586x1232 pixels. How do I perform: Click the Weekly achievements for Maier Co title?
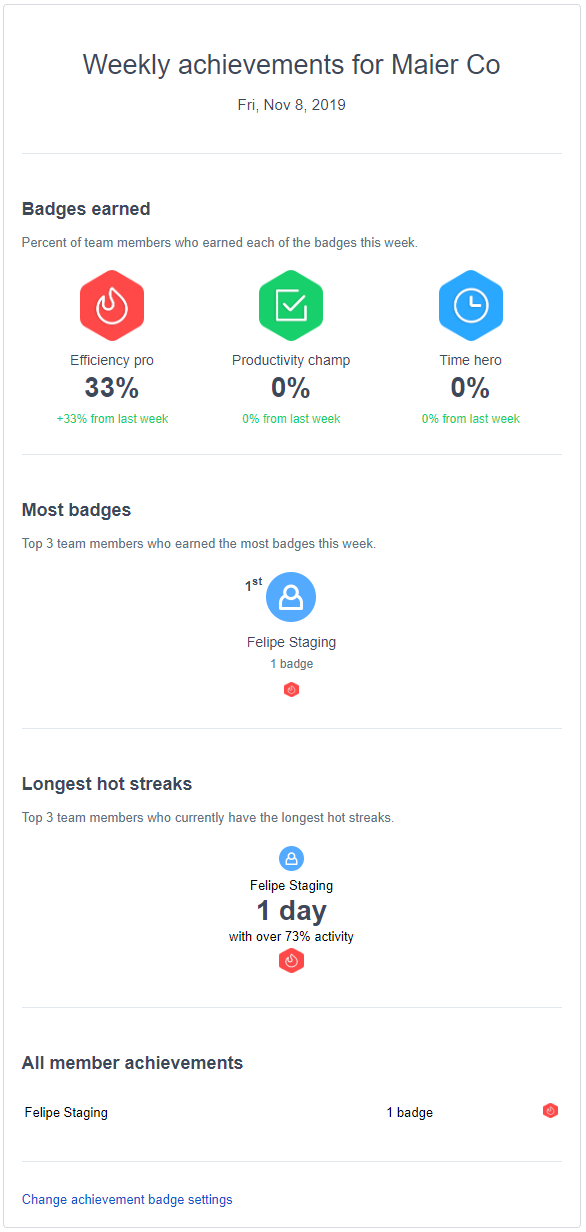[x=291, y=65]
